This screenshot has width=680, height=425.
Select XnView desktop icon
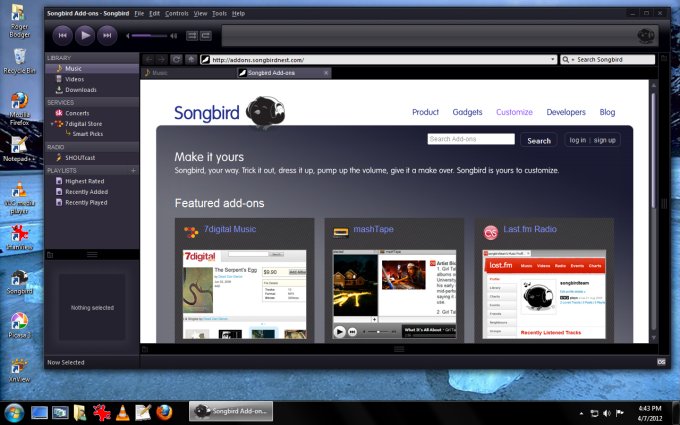click(19, 370)
